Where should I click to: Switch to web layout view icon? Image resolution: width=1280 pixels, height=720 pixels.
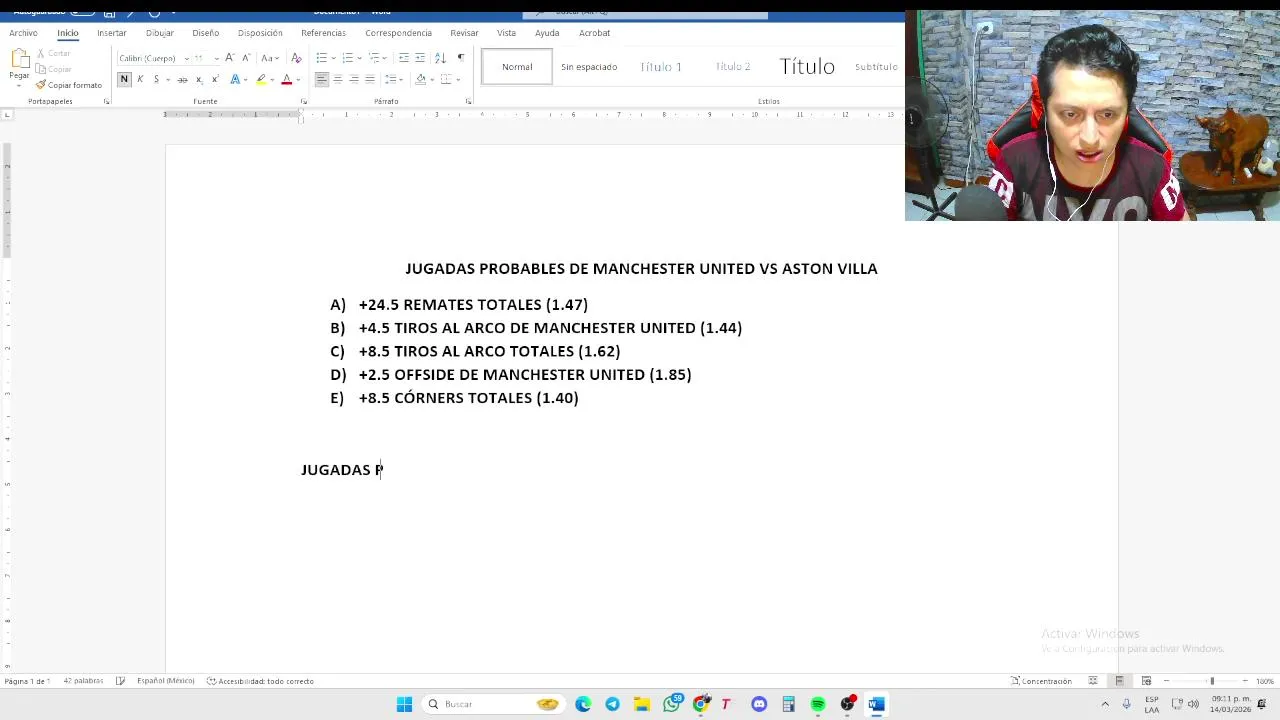click(1146, 681)
